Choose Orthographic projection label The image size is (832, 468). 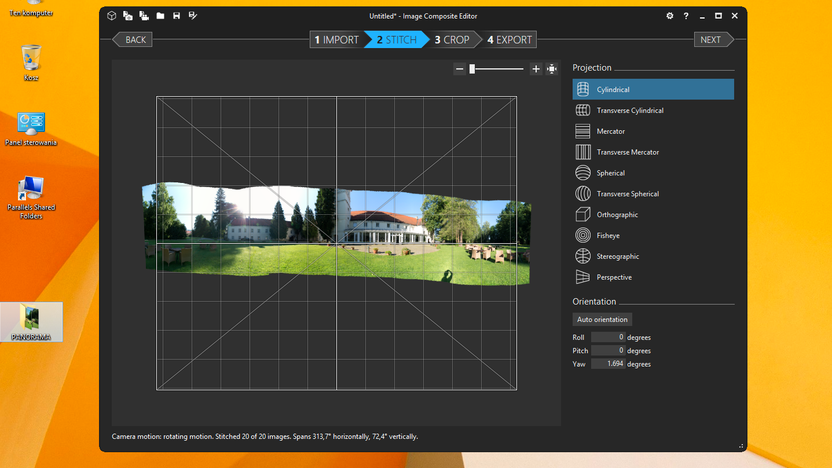point(617,215)
